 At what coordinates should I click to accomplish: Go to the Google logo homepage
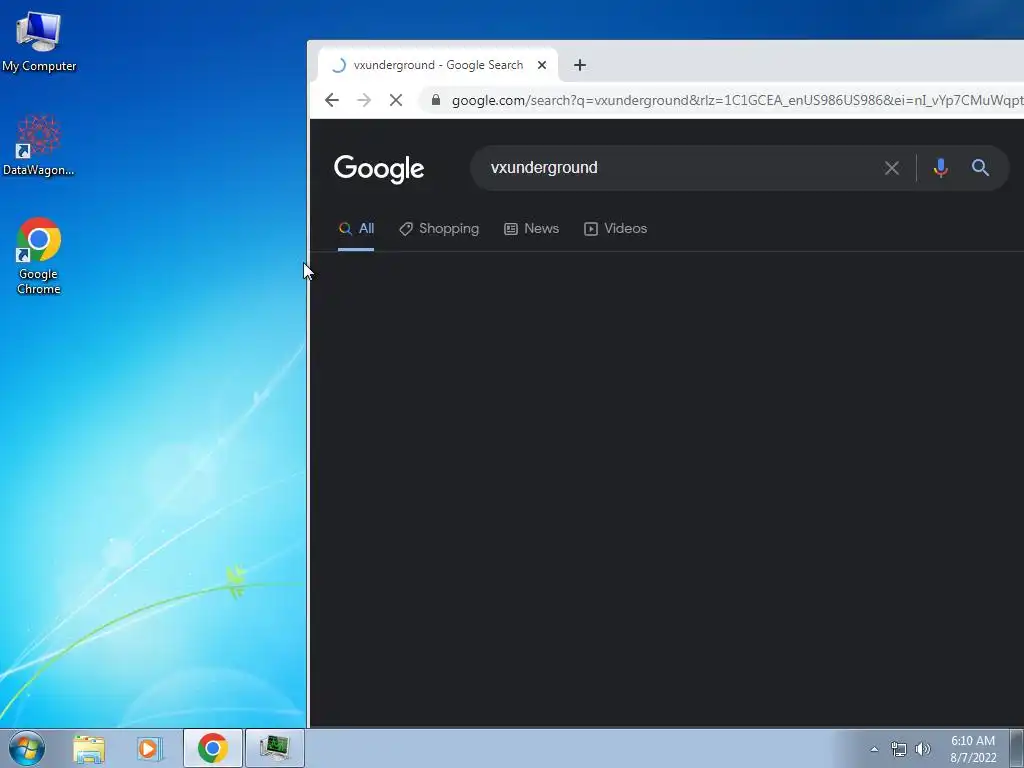(x=379, y=168)
